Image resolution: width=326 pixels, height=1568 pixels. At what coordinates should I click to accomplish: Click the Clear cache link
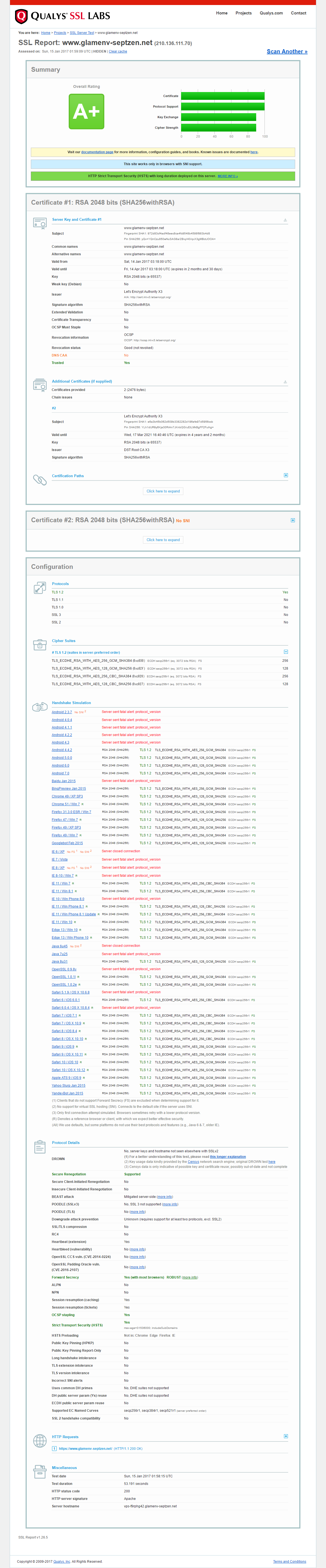[x=118, y=52]
